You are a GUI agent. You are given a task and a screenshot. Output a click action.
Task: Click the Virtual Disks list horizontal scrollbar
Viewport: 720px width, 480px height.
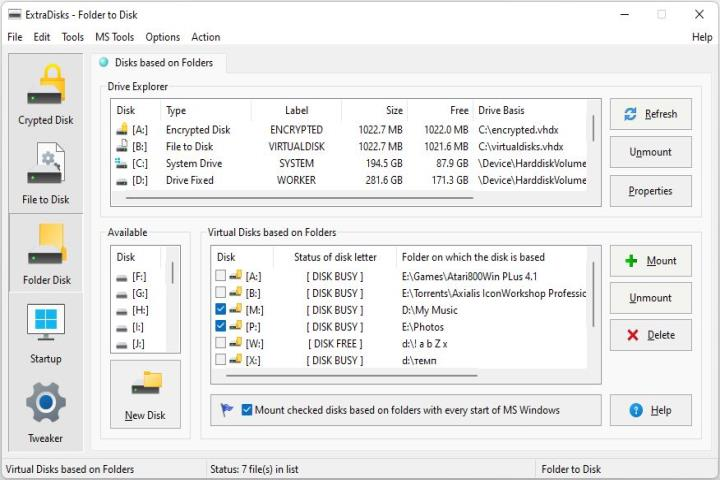coord(351,375)
